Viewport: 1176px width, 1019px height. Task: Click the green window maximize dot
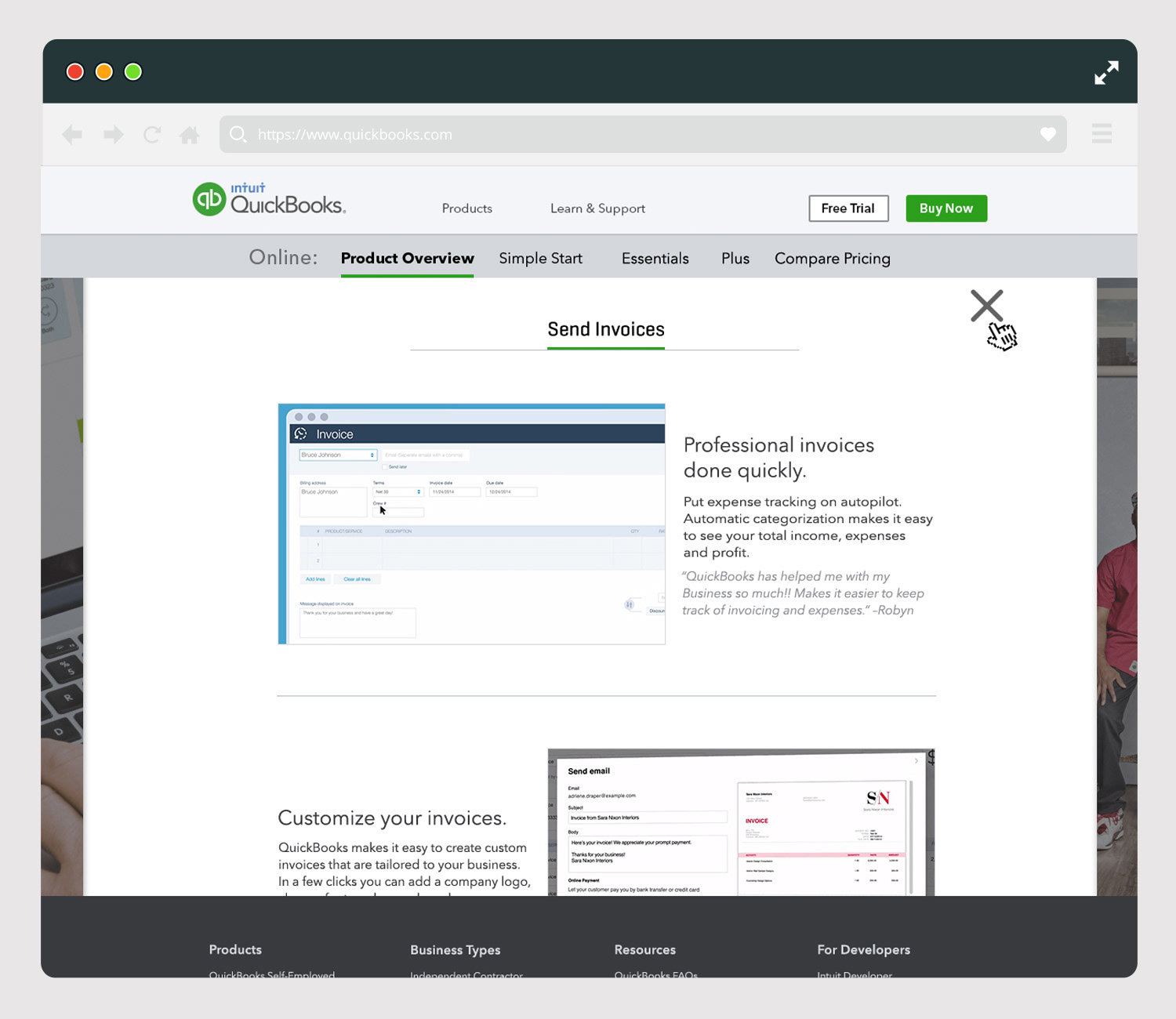[x=133, y=72]
